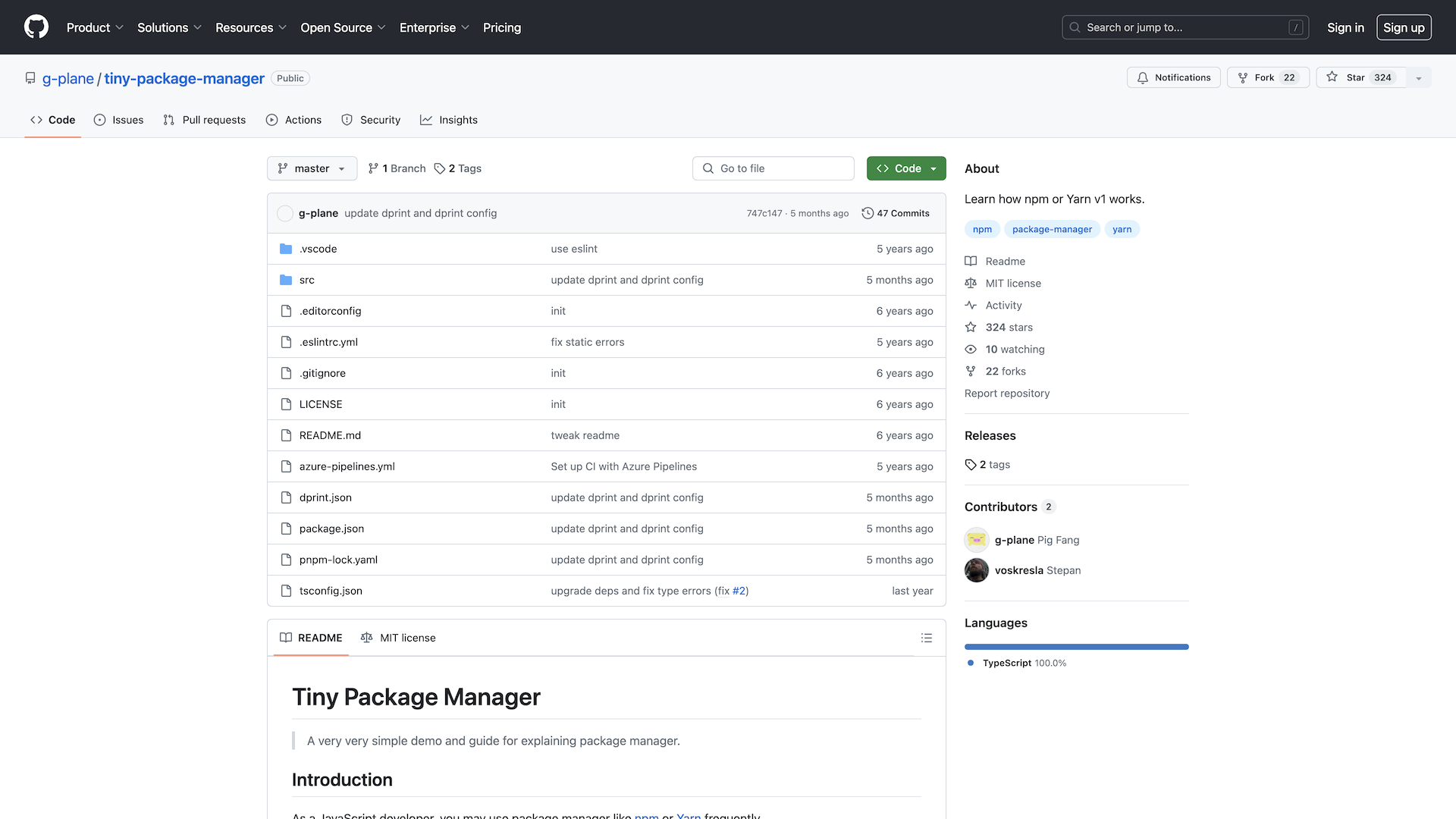This screenshot has width=1456, height=819.
Task: Click the eye icon next to 10 watching
Action: tap(971, 349)
